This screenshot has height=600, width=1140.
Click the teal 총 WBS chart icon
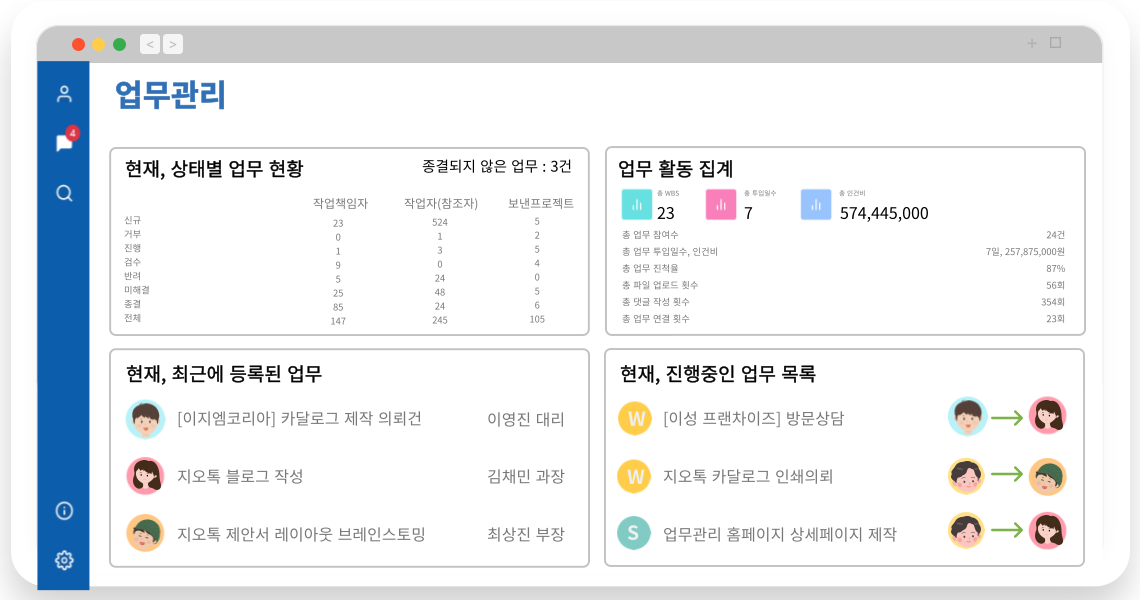(637, 204)
